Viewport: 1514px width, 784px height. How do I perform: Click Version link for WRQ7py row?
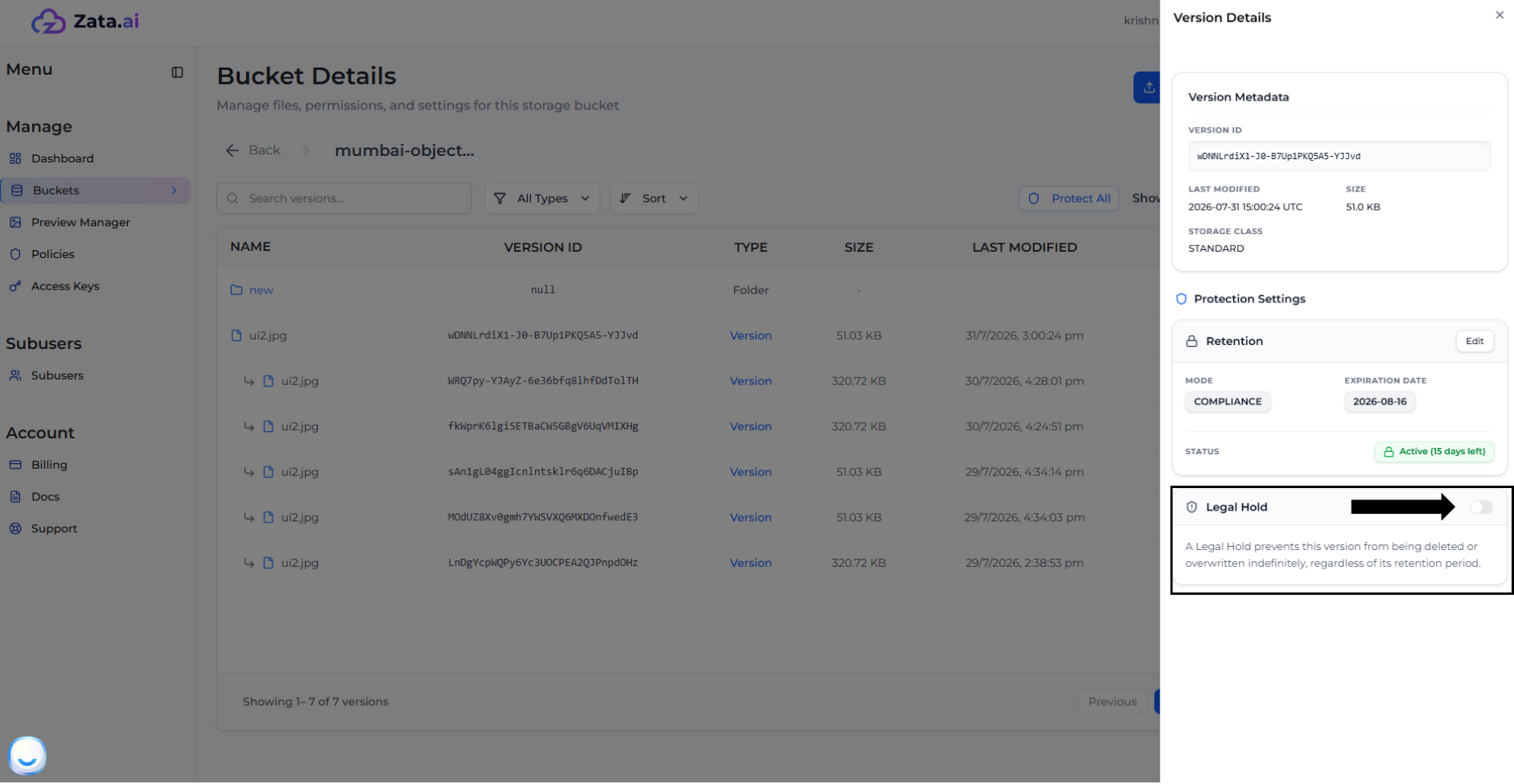(x=751, y=381)
